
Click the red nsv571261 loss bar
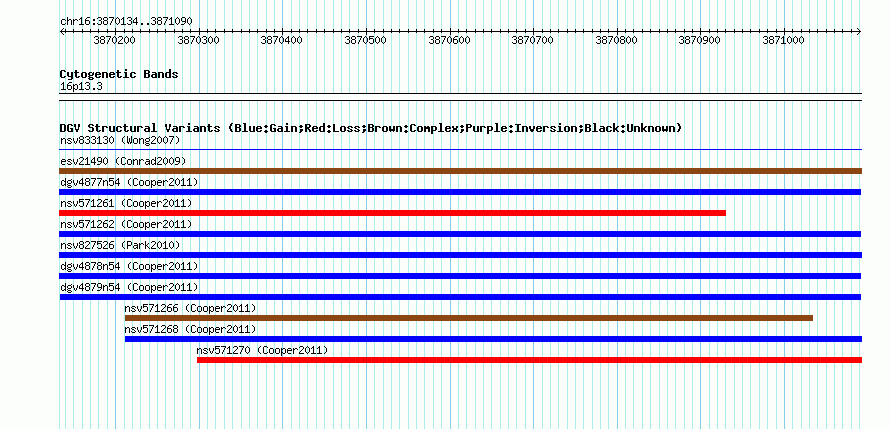[x=393, y=213]
